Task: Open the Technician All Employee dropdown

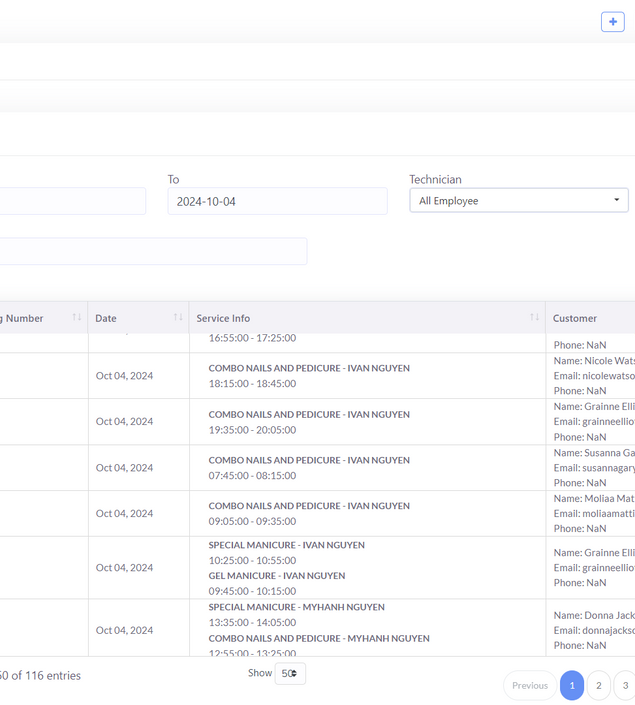Action: point(518,201)
